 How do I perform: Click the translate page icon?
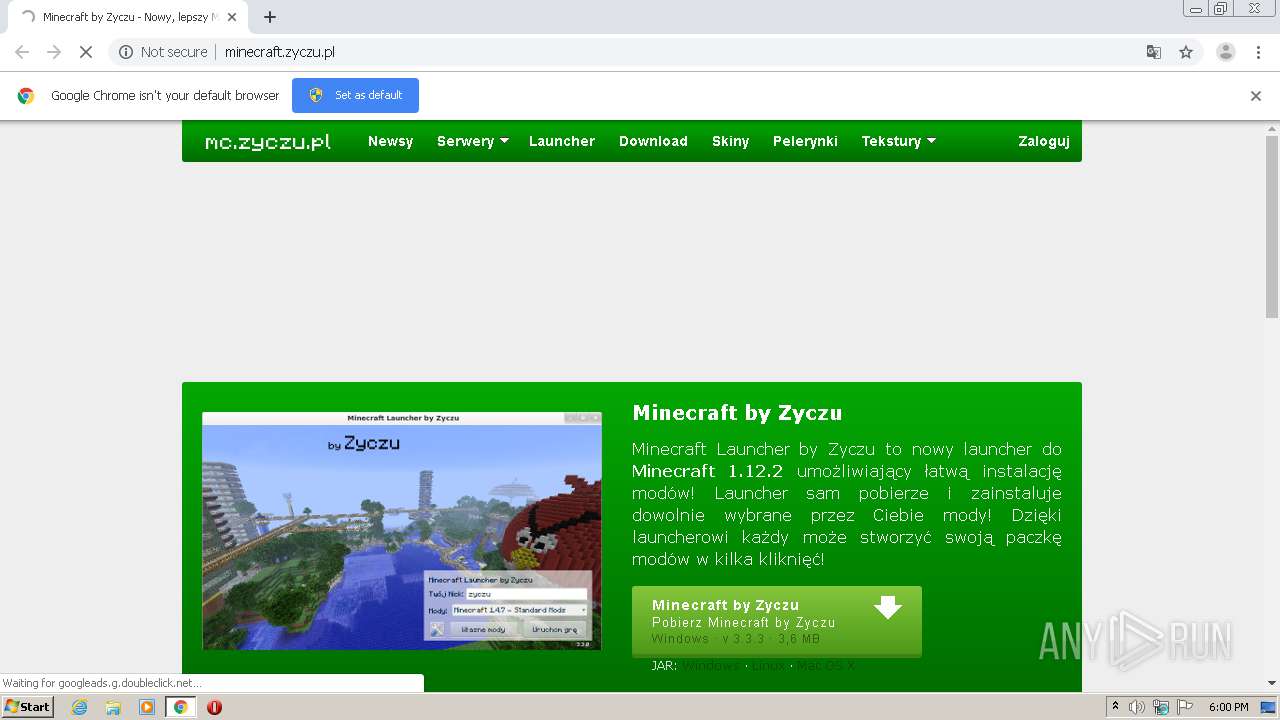click(x=1154, y=52)
